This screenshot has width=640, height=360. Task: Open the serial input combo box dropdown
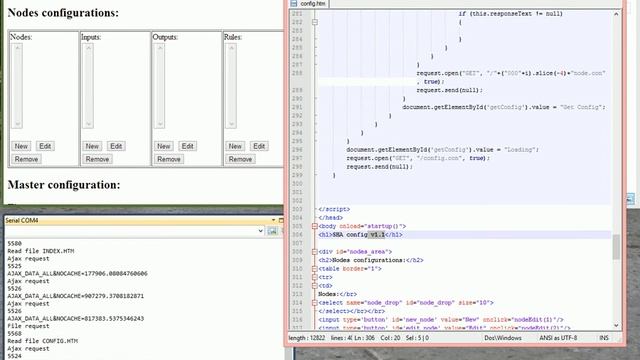coord(260,231)
